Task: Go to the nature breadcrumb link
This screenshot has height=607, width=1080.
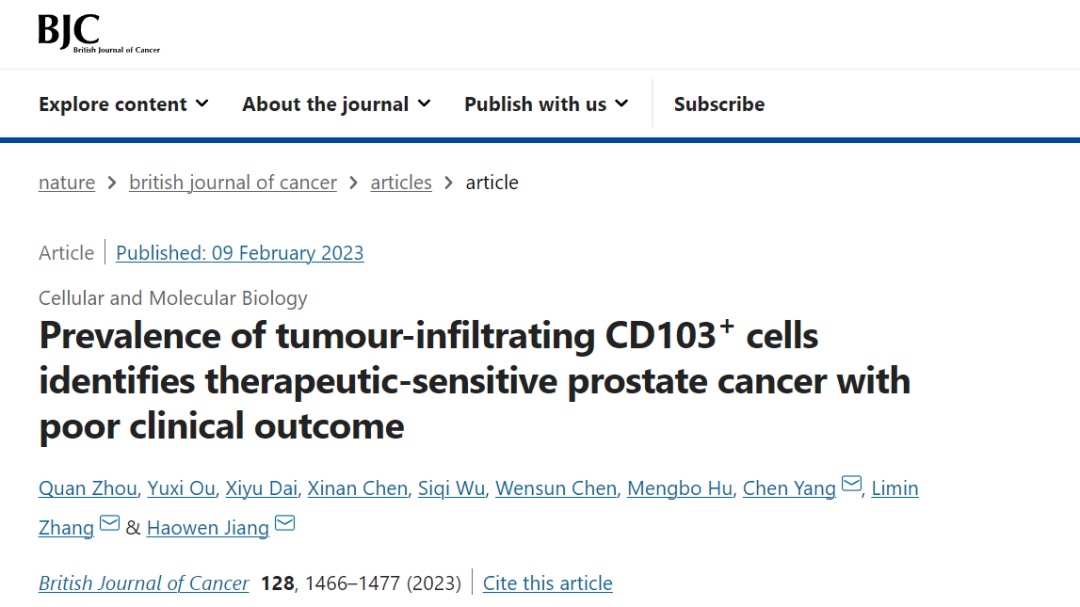Action: [x=67, y=183]
